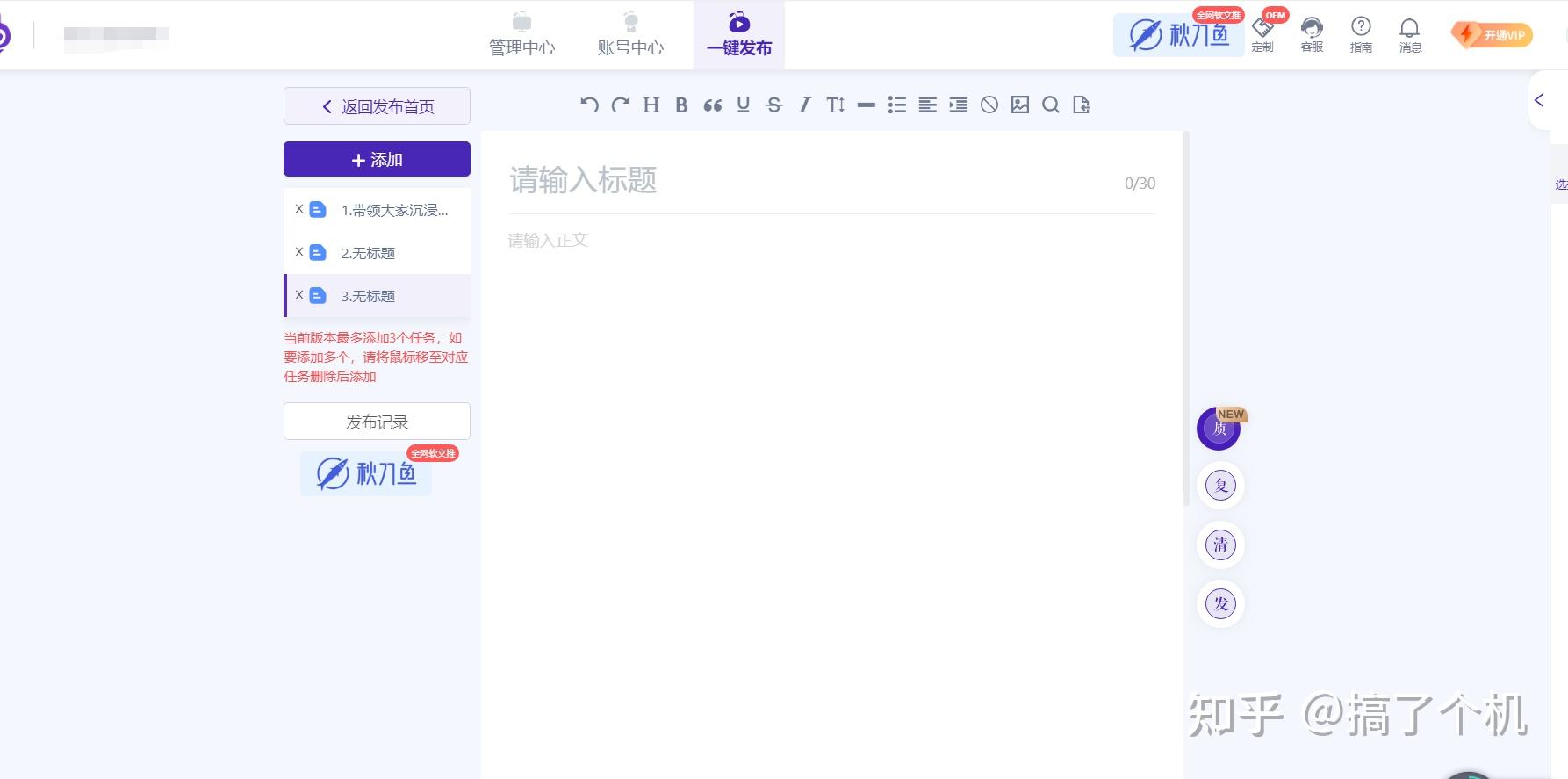Click the round 发 publish button
The height and width of the screenshot is (779, 1568).
pyautogui.click(x=1220, y=603)
